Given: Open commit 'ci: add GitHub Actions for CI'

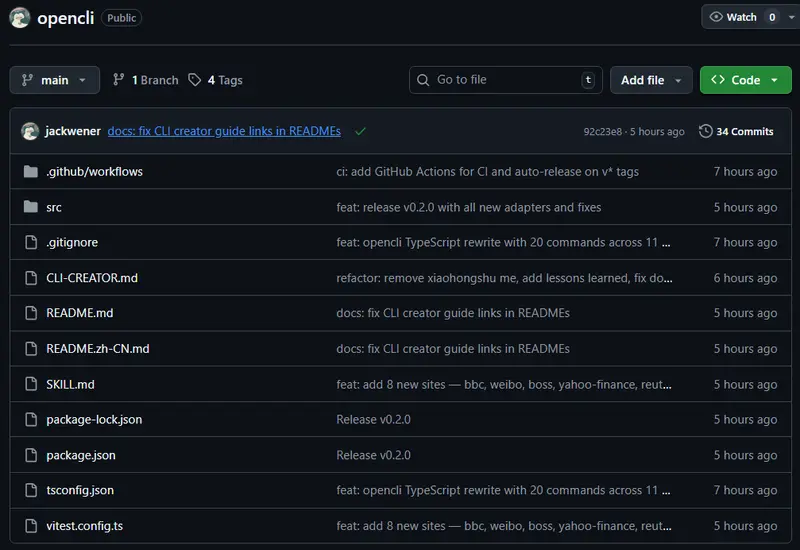Looking at the screenshot, I should (487, 171).
